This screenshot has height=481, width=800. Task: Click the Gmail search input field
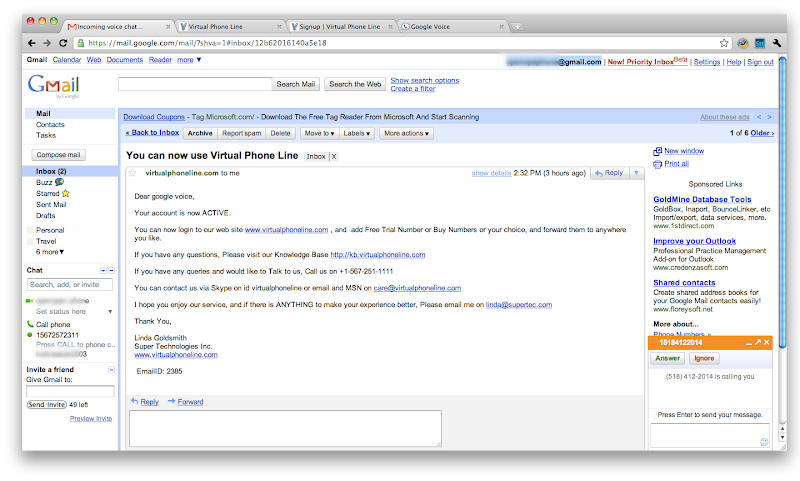pos(195,84)
